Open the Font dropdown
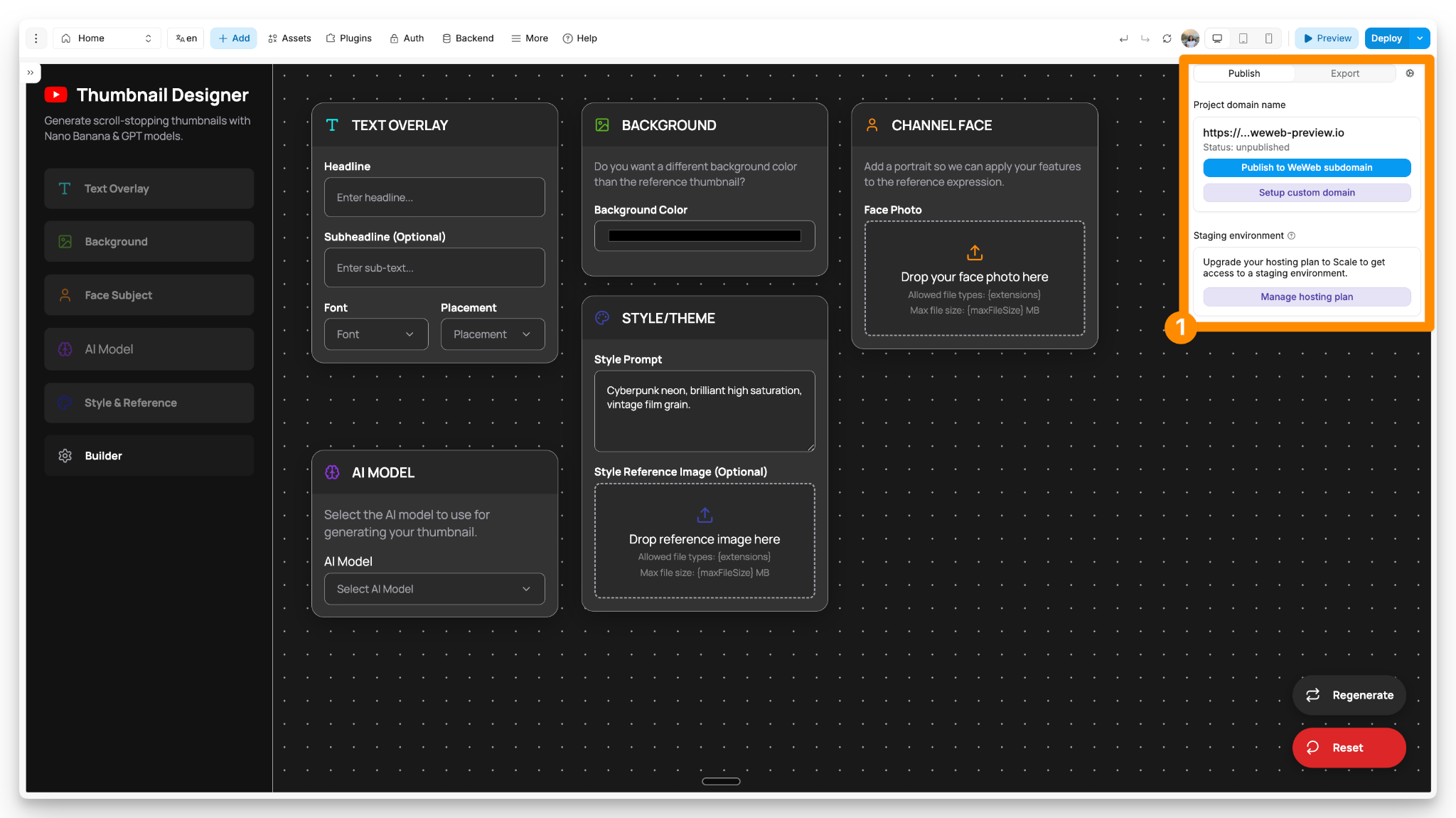 (375, 334)
